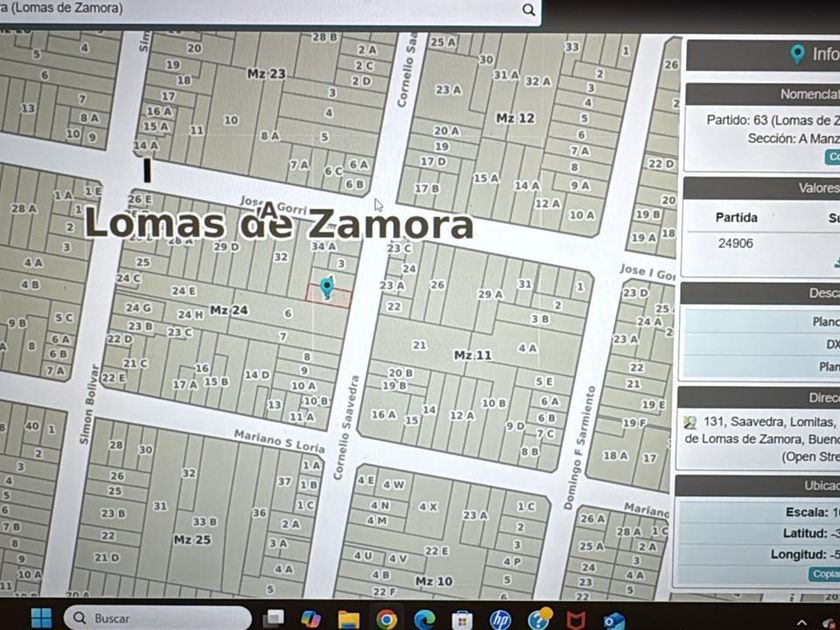This screenshot has width=840, height=630.
Task: Click the Descargas panel header
Action: (760, 293)
